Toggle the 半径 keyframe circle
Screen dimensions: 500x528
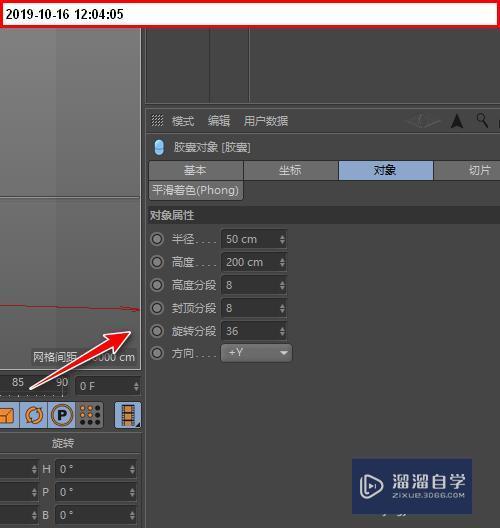(x=157, y=239)
